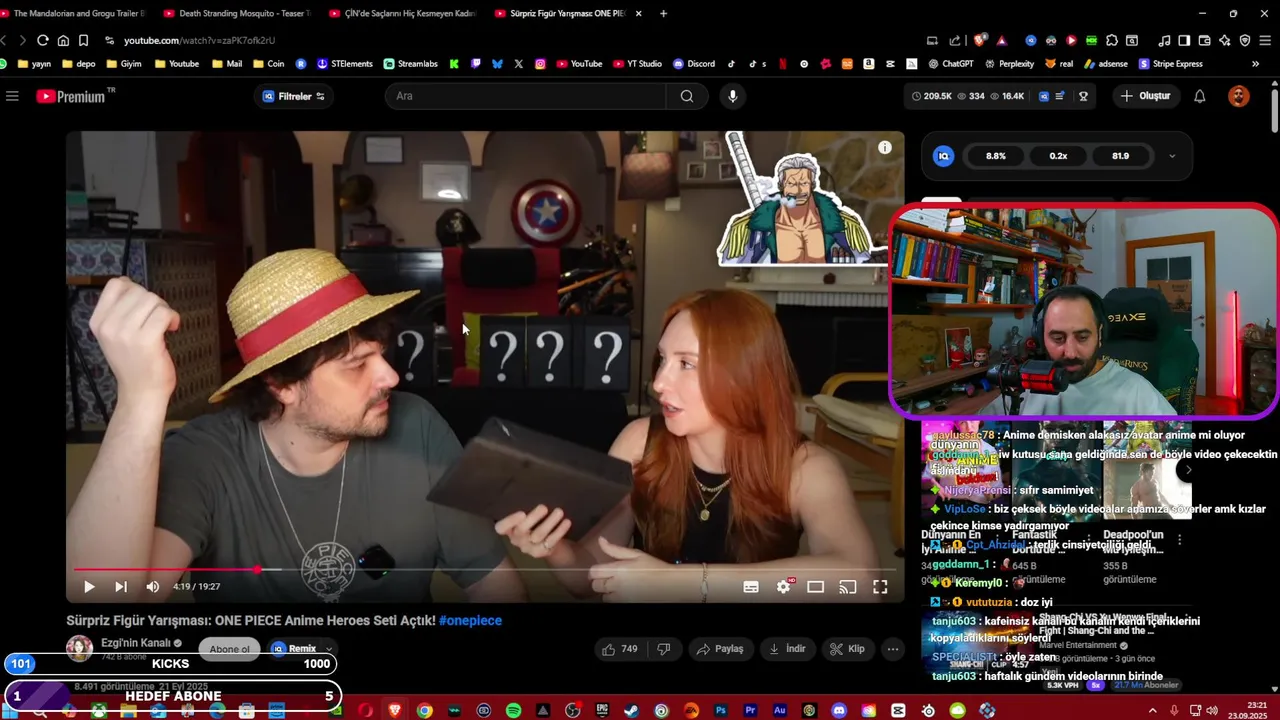Open the browser extensions puzzle icon

[x=1112, y=40]
